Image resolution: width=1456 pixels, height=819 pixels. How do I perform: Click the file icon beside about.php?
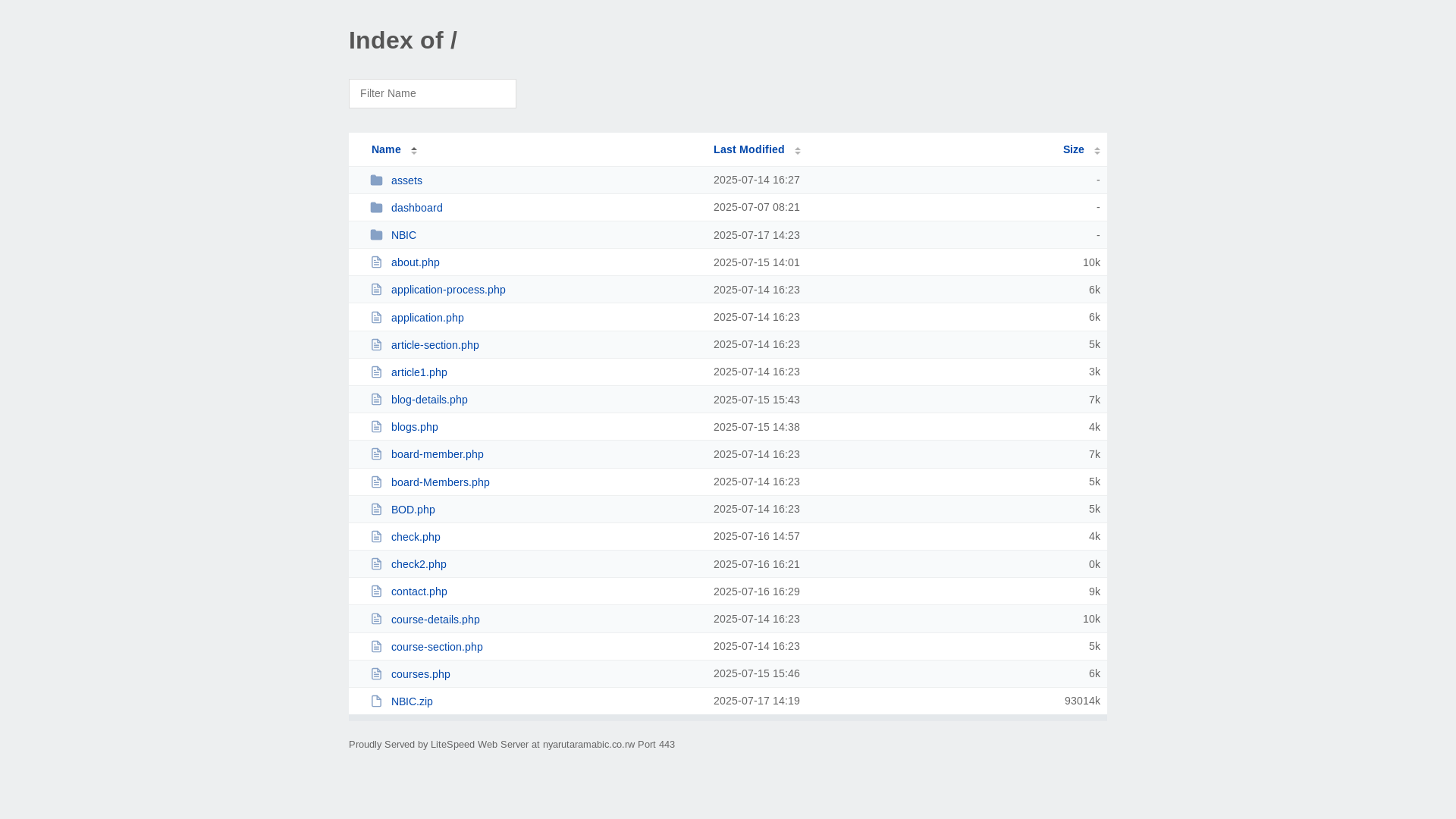pyautogui.click(x=376, y=262)
